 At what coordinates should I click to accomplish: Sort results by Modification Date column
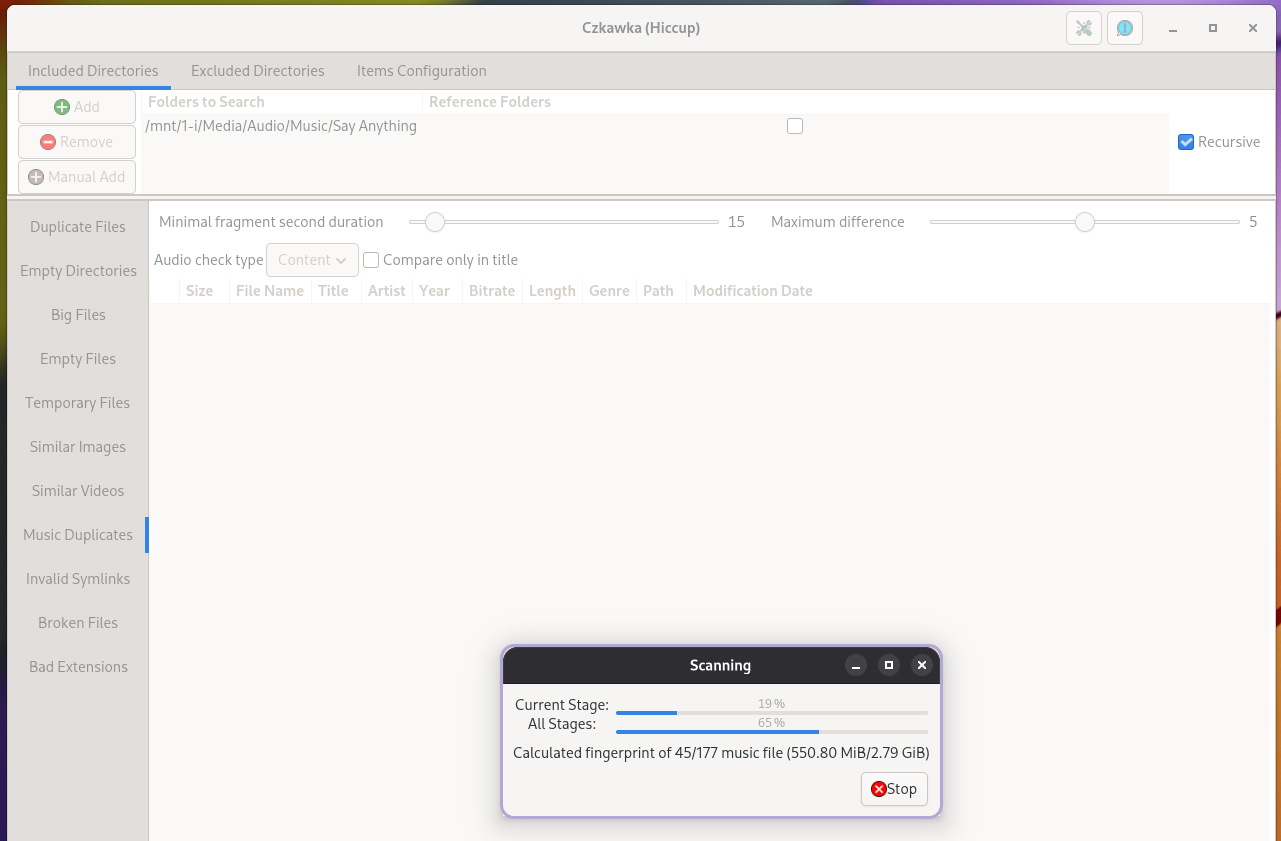[x=753, y=291]
